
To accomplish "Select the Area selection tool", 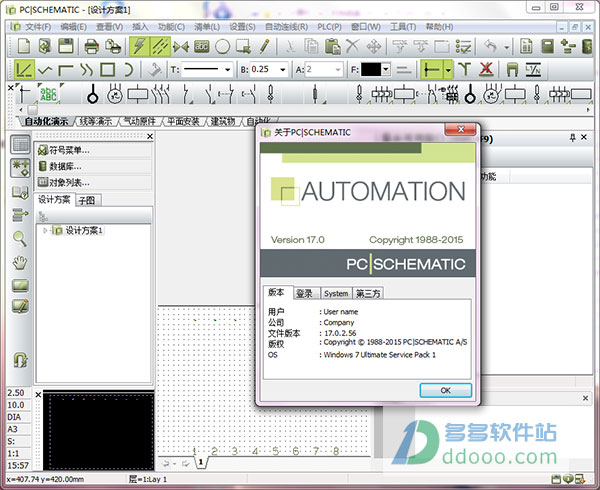I will [x=243, y=46].
